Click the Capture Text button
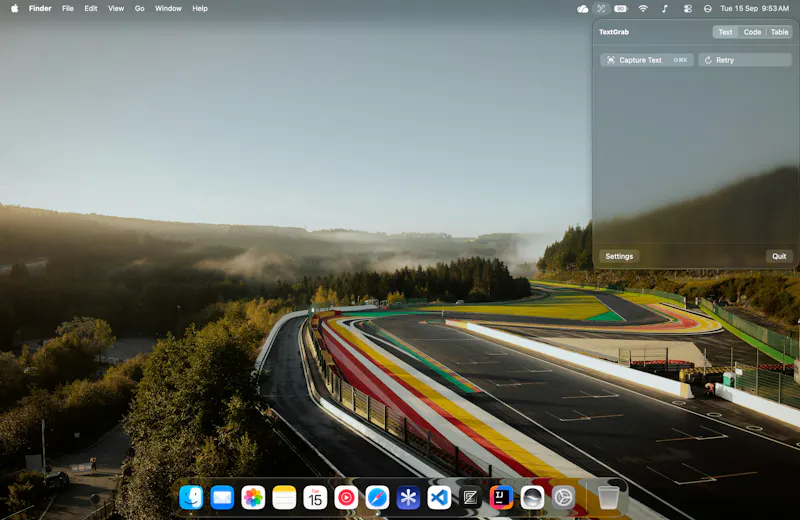Viewport: 800px width, 520px height. coord(646,60)
